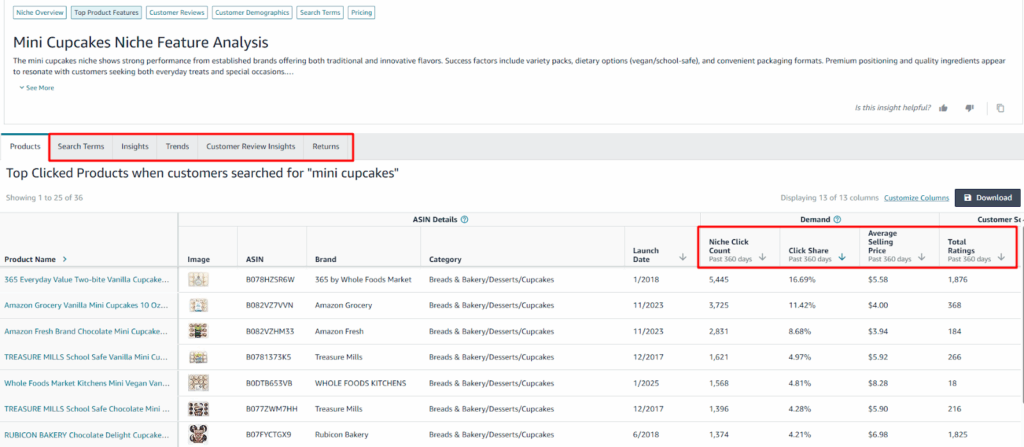1024x447 pixels.
Task: Open the Whole Foods Kitchens Vegan cupcakes image
Action: 198,383
